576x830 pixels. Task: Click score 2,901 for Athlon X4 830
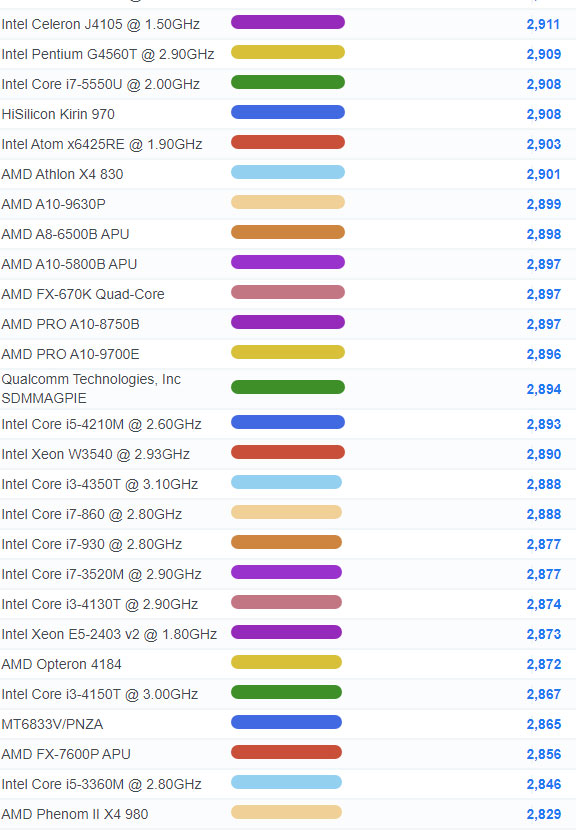click(543, 174)
